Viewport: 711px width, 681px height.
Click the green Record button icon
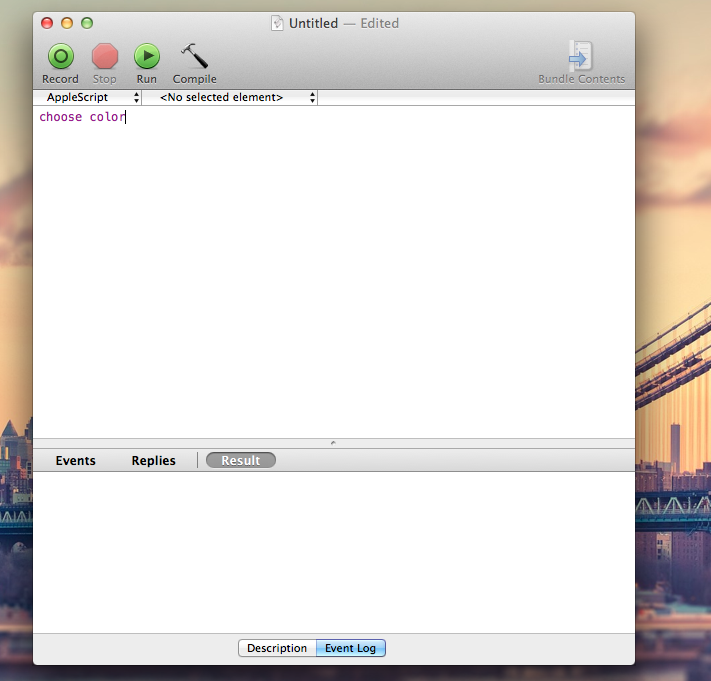point(61,56)
